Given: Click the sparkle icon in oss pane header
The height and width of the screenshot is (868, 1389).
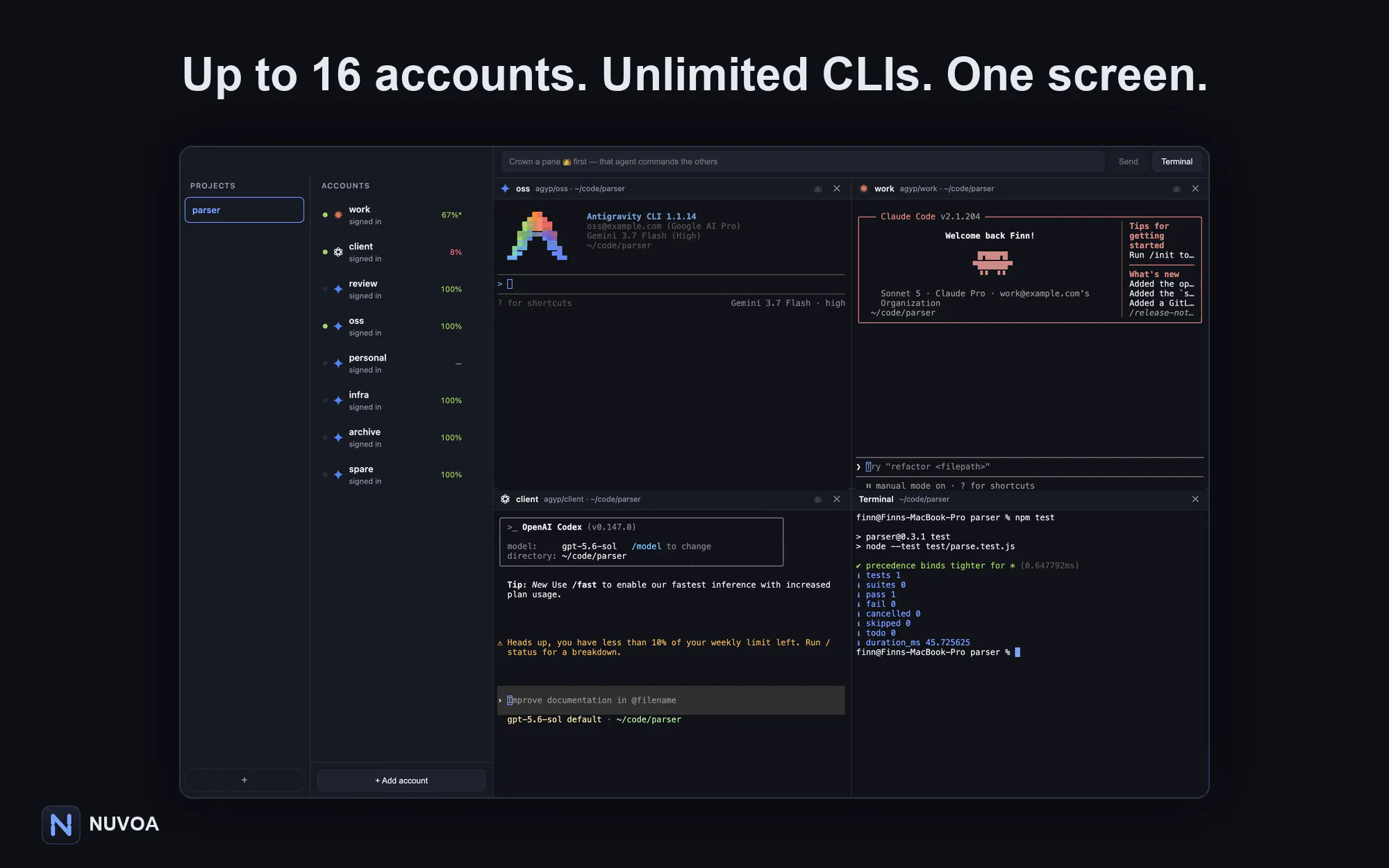Looking at the screenshot, I should (506, 189).
